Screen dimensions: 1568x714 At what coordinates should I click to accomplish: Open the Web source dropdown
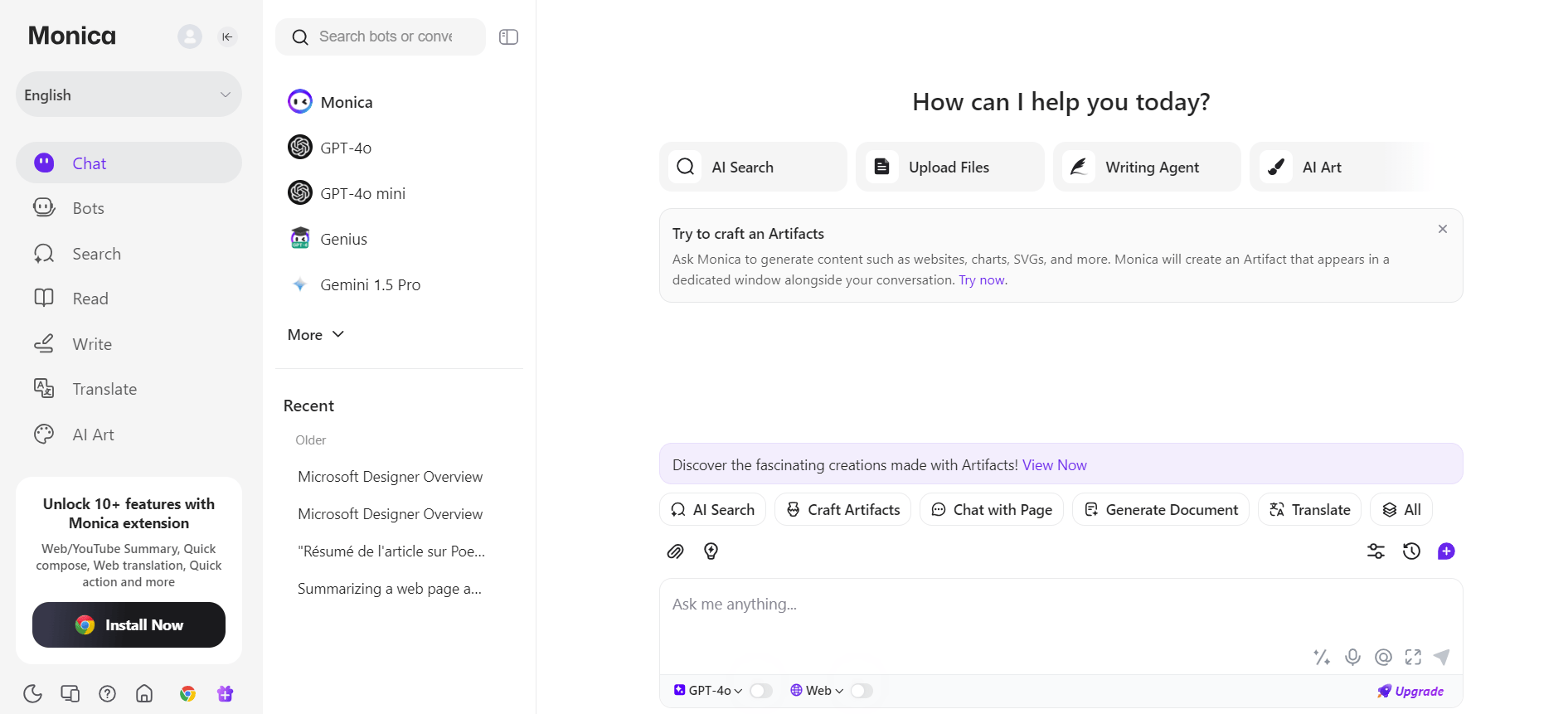tap(817, 691)
